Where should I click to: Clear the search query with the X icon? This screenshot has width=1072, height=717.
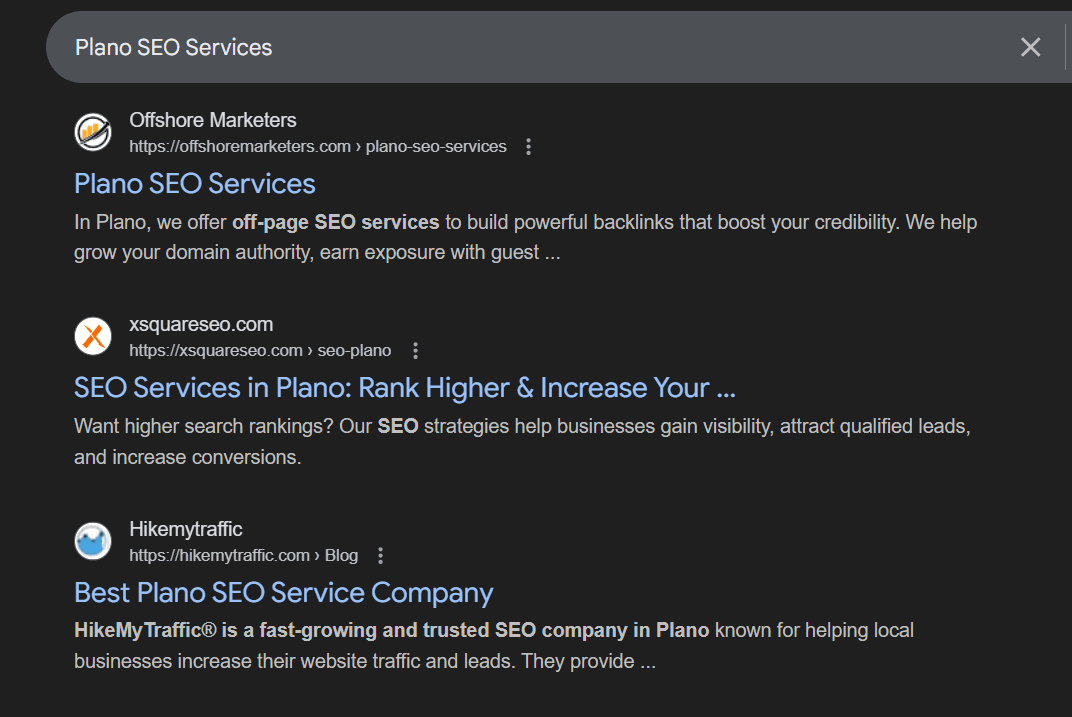coord(1030,47)
